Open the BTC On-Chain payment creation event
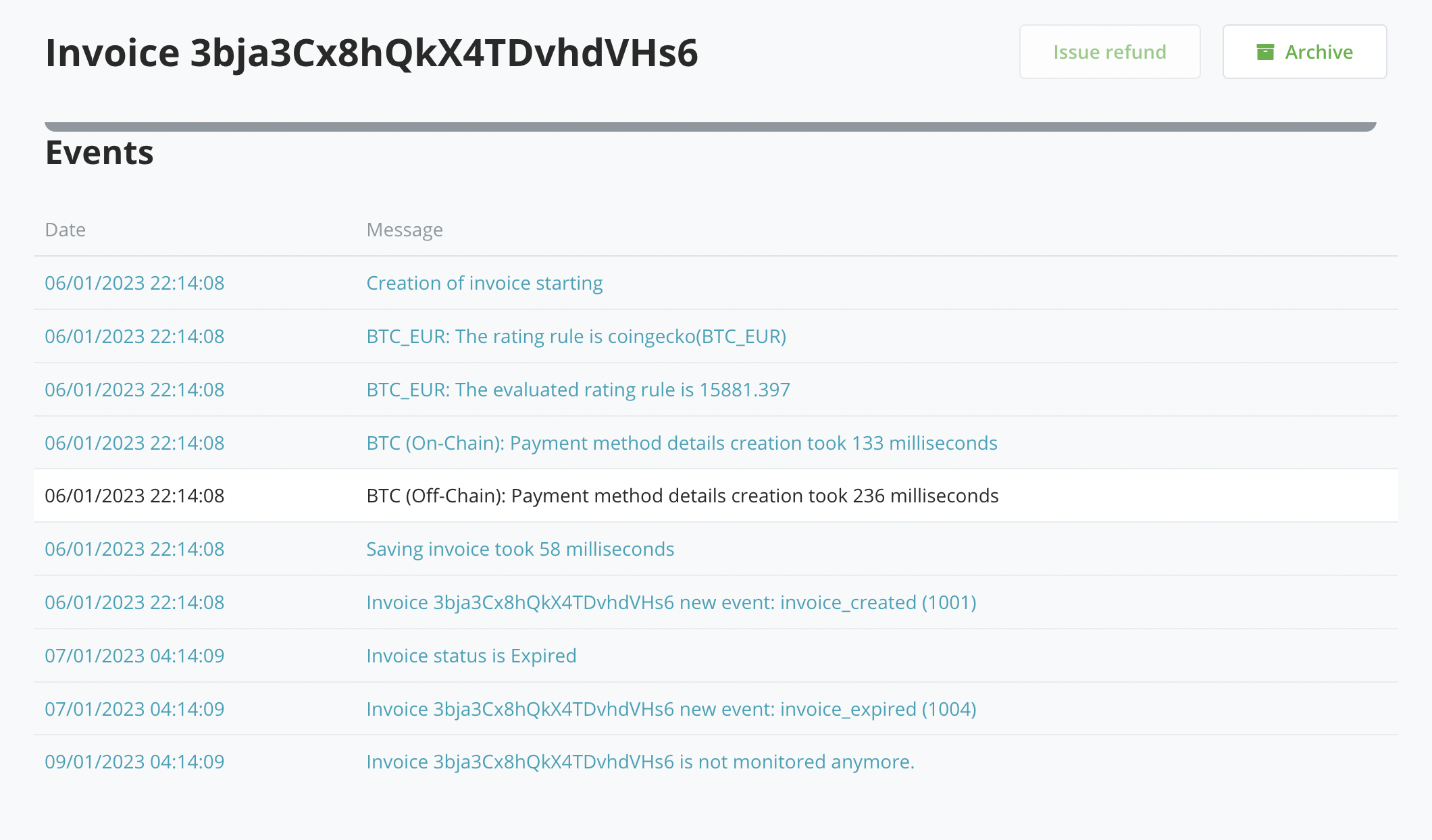 click(x=682, y=443)
